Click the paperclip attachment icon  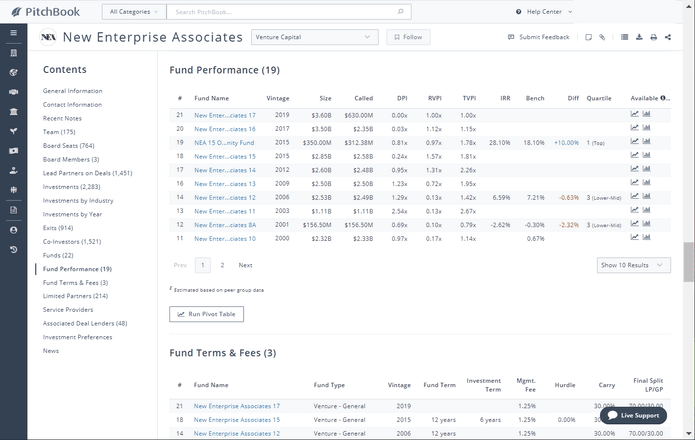[x=602, y=37]
